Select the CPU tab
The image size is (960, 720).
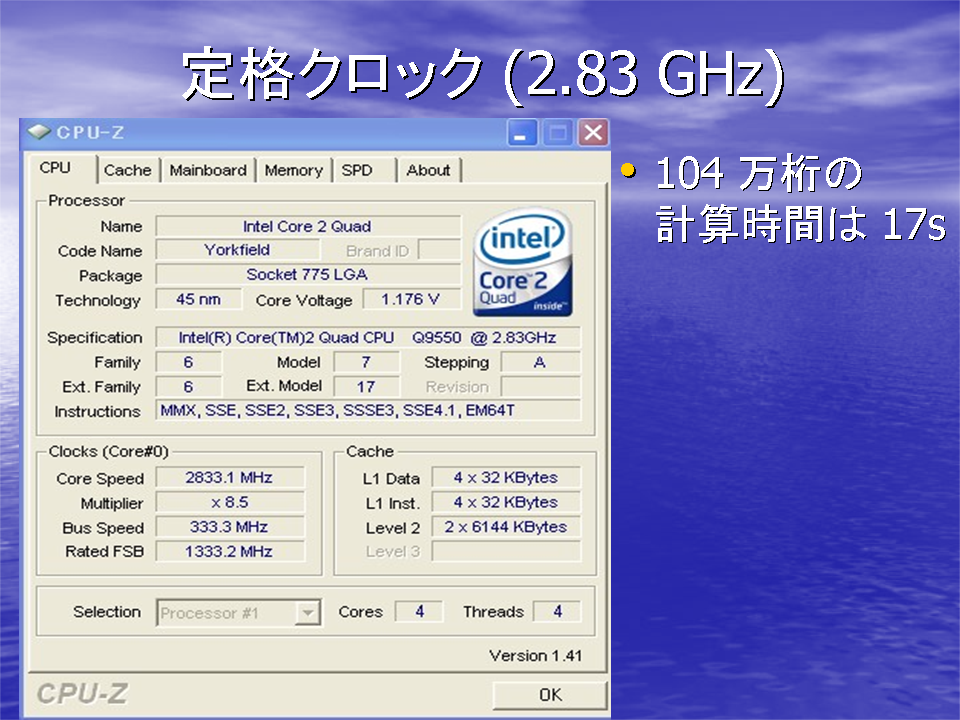62,168
